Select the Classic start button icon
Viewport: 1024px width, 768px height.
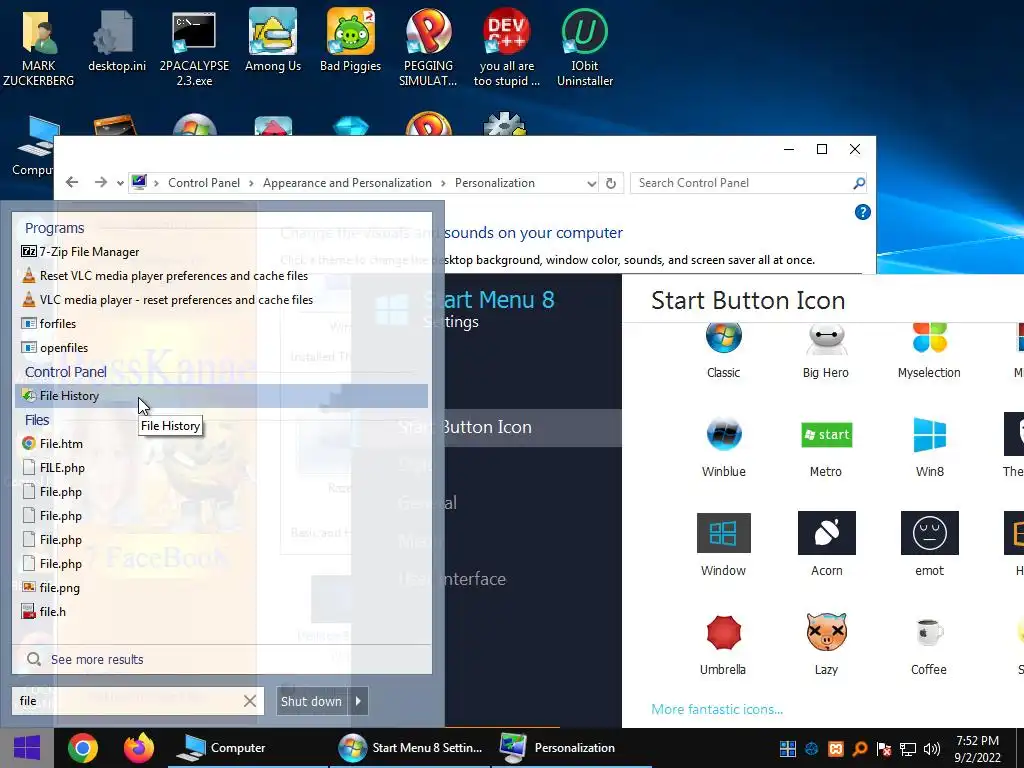coord(723,338)
